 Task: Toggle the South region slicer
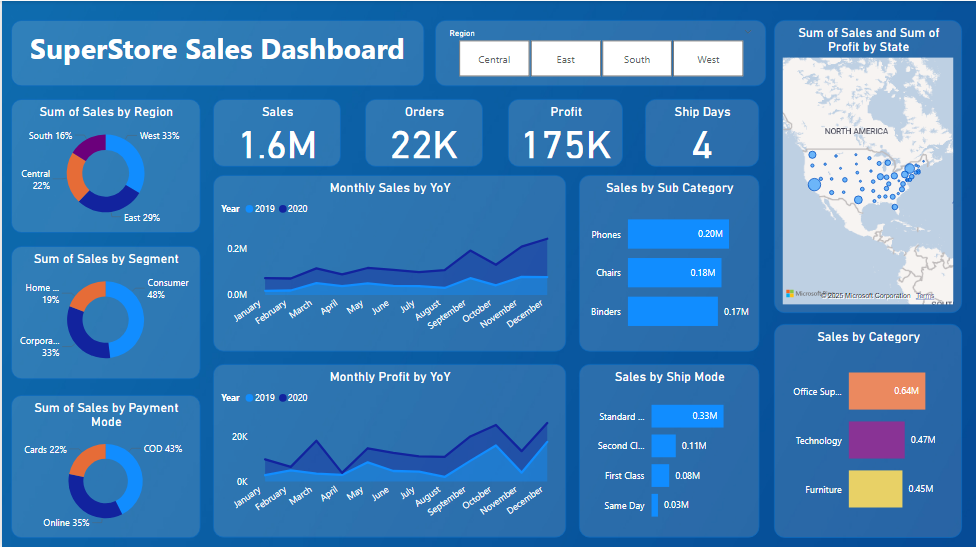tap(637, 59)
